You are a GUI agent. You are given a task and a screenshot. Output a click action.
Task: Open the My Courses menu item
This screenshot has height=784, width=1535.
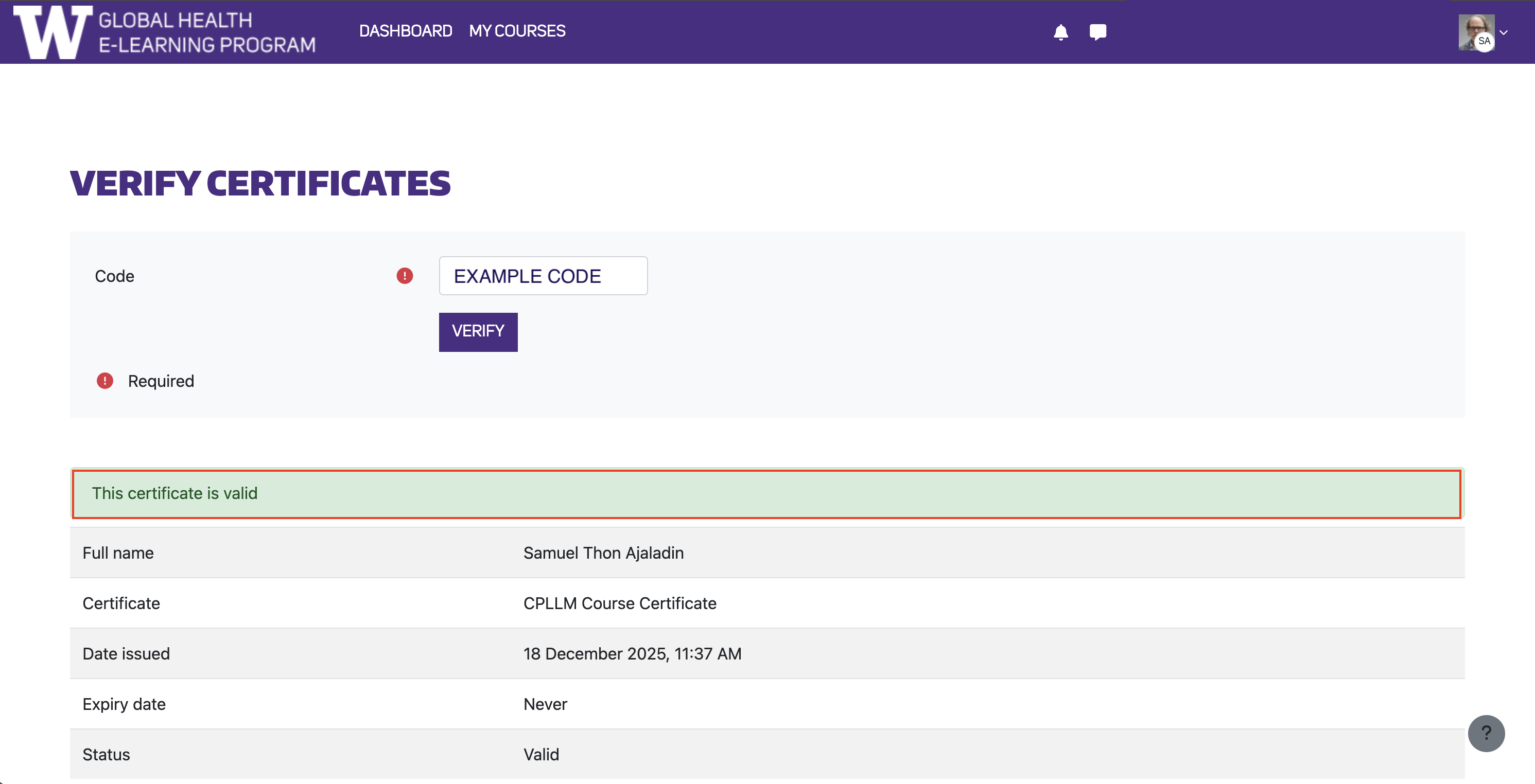pos(517,31)
